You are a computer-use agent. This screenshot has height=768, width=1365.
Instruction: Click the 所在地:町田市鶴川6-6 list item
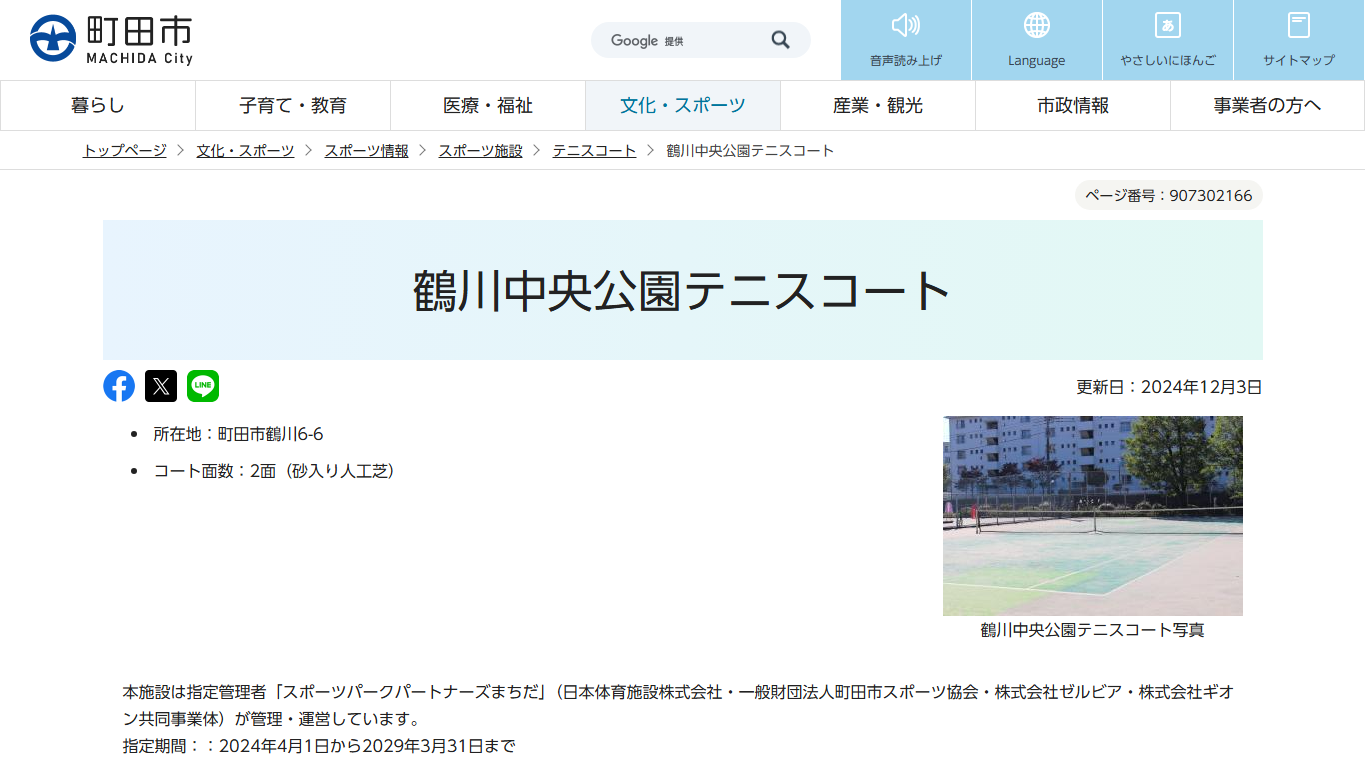pos(238,434)
